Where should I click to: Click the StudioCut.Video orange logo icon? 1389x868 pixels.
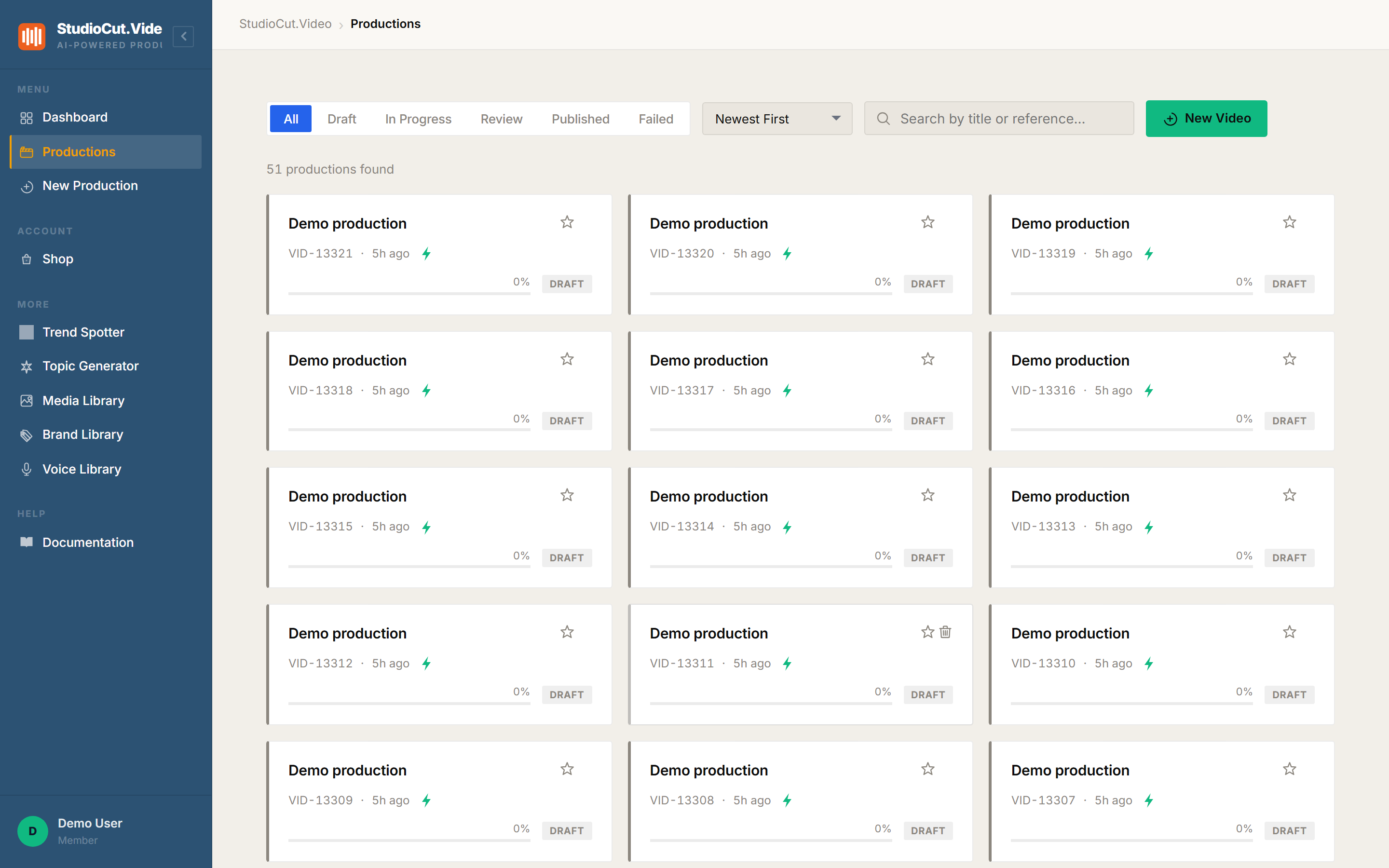pyautogui.click(x=31, y=36)
